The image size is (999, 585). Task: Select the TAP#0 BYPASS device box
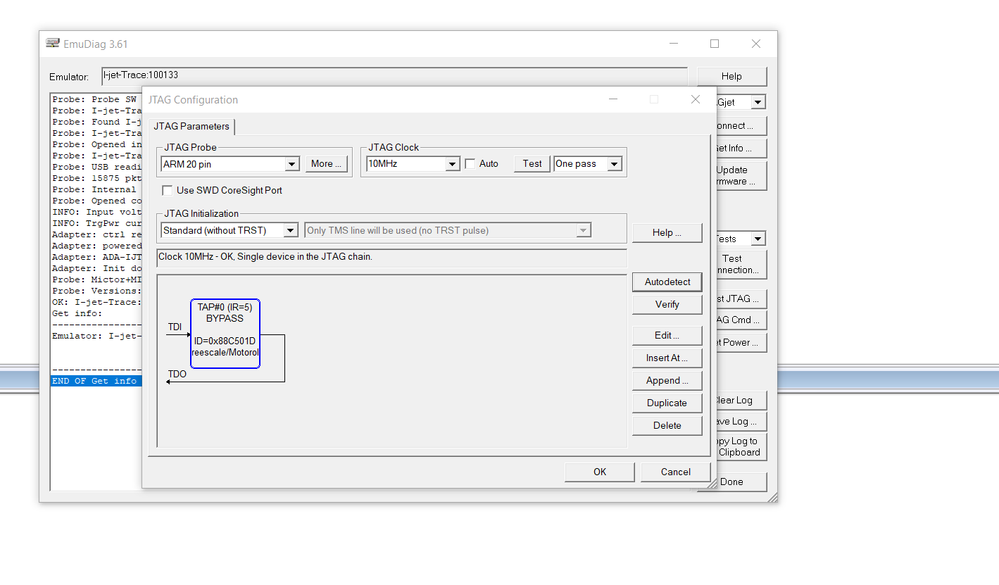(225, 333)
